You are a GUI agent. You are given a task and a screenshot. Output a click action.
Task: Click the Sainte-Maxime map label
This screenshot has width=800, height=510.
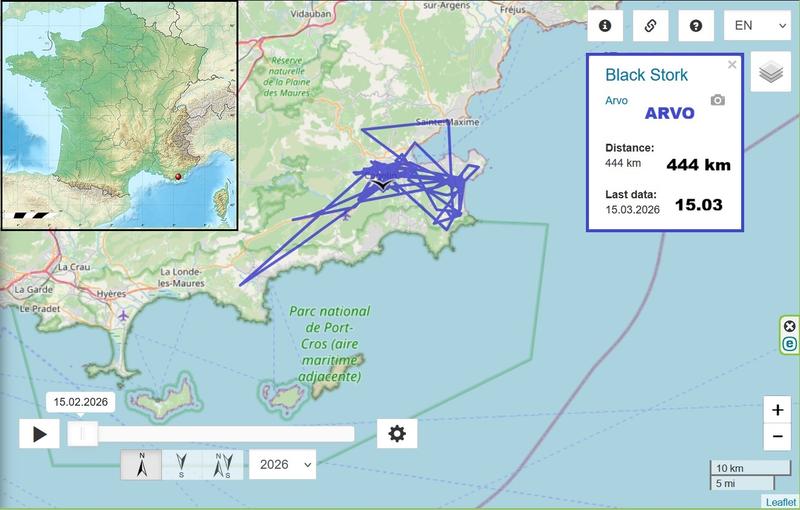point(447,122)
